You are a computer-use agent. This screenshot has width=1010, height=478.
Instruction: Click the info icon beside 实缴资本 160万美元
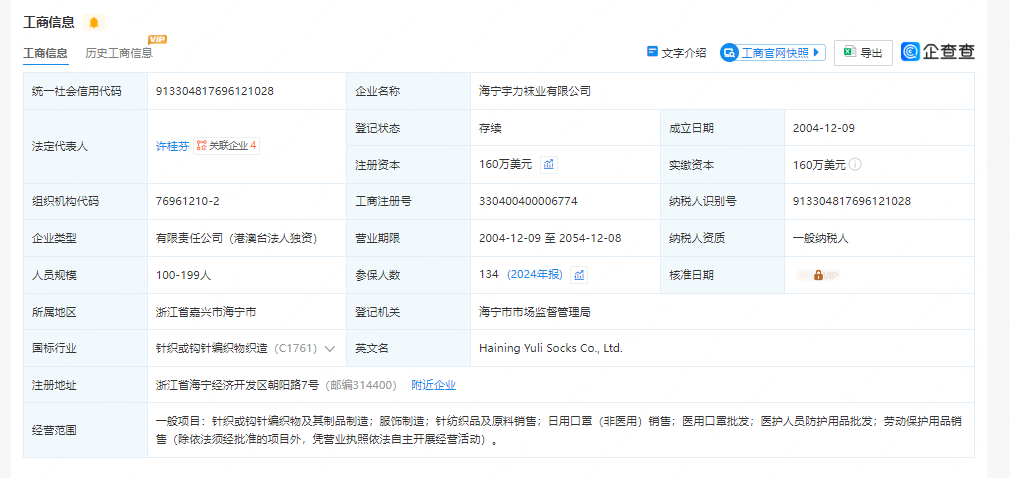point(856,164)
